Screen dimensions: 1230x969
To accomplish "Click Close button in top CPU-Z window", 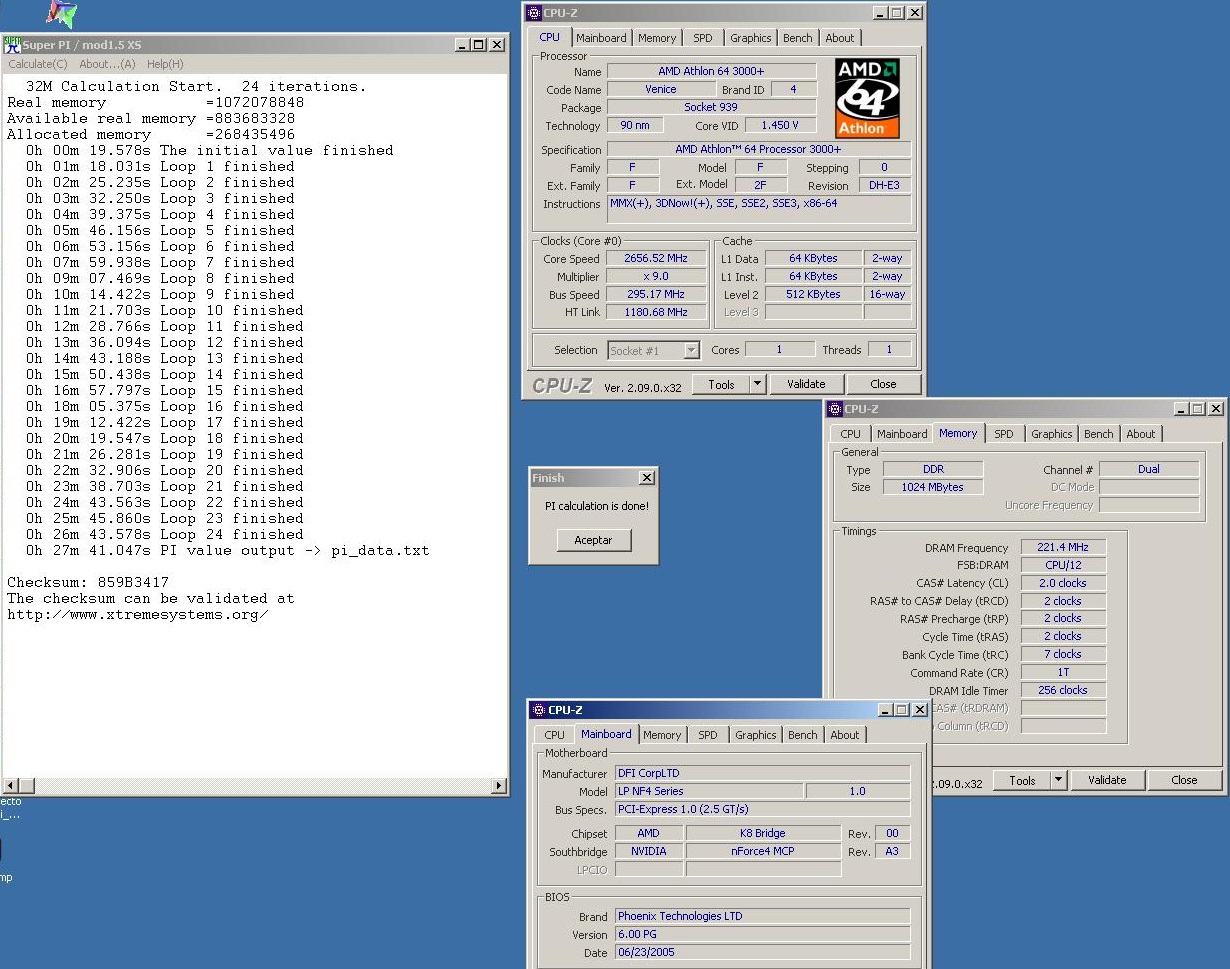I will tap(883, 384).
